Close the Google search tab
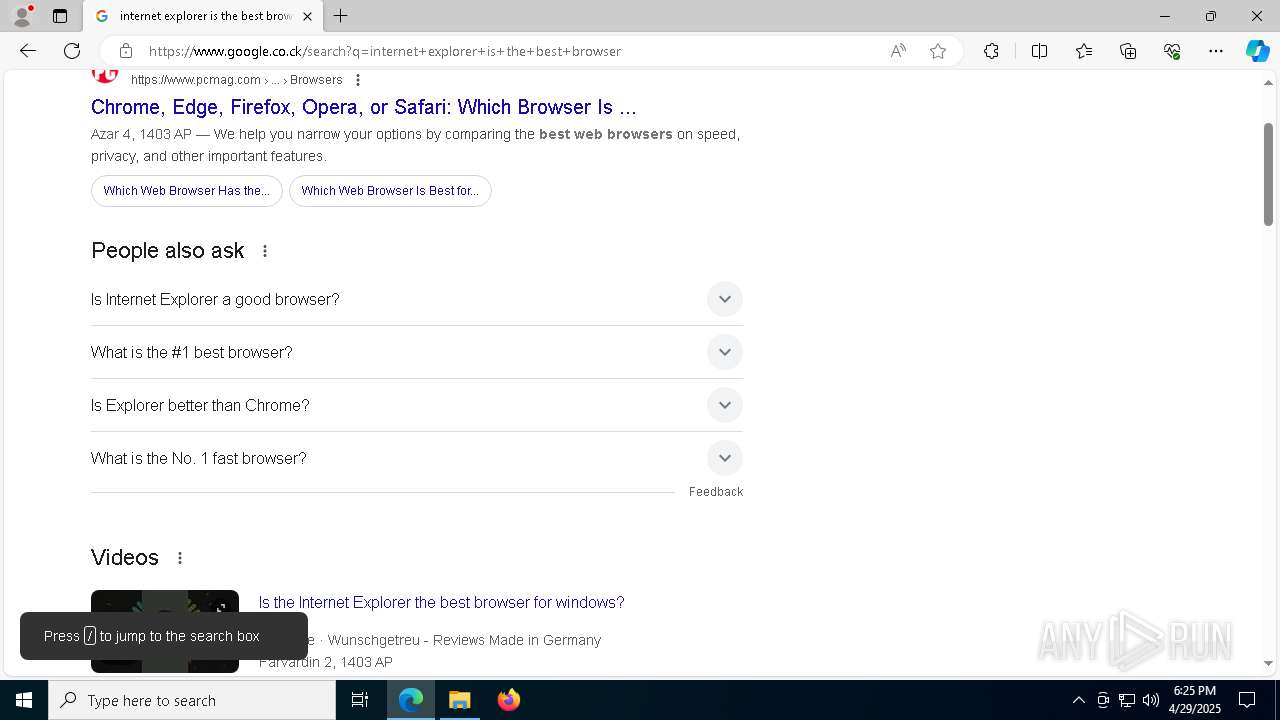 [x=307, y=16]
